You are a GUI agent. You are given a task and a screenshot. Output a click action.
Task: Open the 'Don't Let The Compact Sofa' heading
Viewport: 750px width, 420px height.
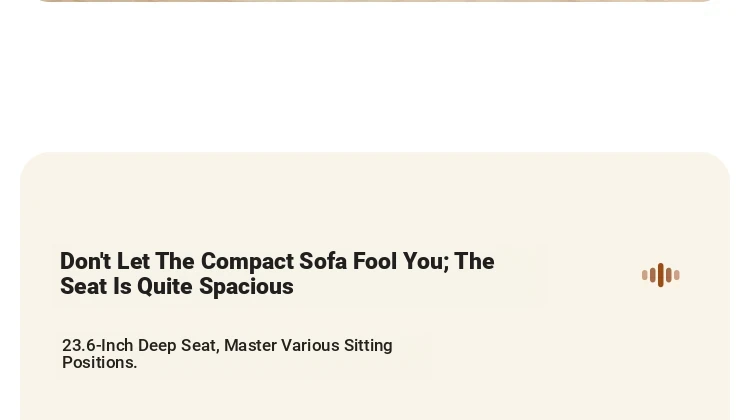(277, 274)
